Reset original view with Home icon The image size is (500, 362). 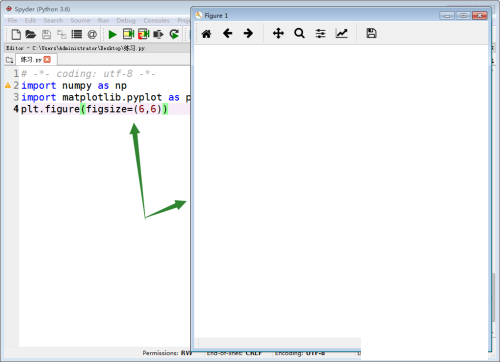(x=206, y=33)
